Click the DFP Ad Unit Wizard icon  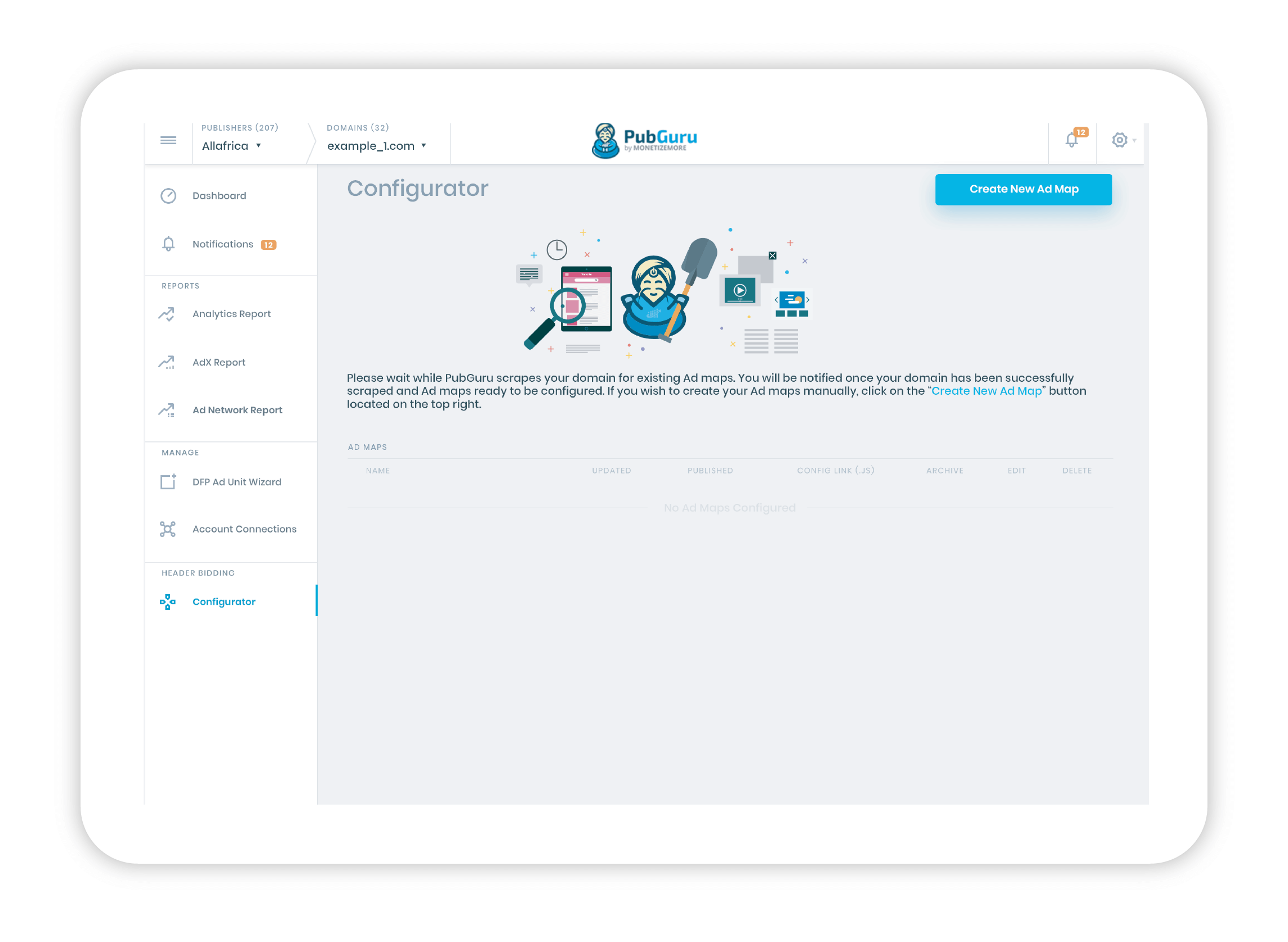pyautogui.click(x=168, y=482)
